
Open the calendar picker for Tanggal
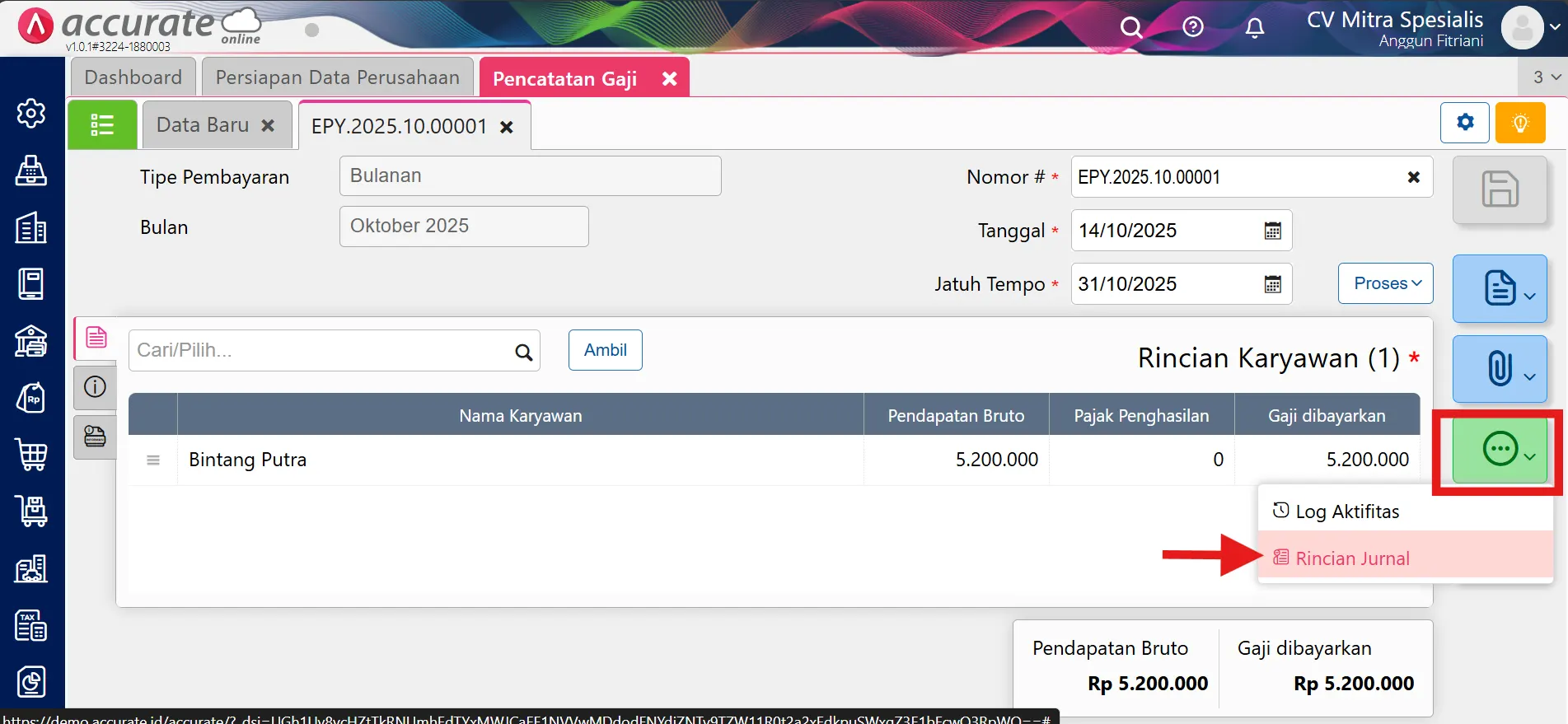1272,231
